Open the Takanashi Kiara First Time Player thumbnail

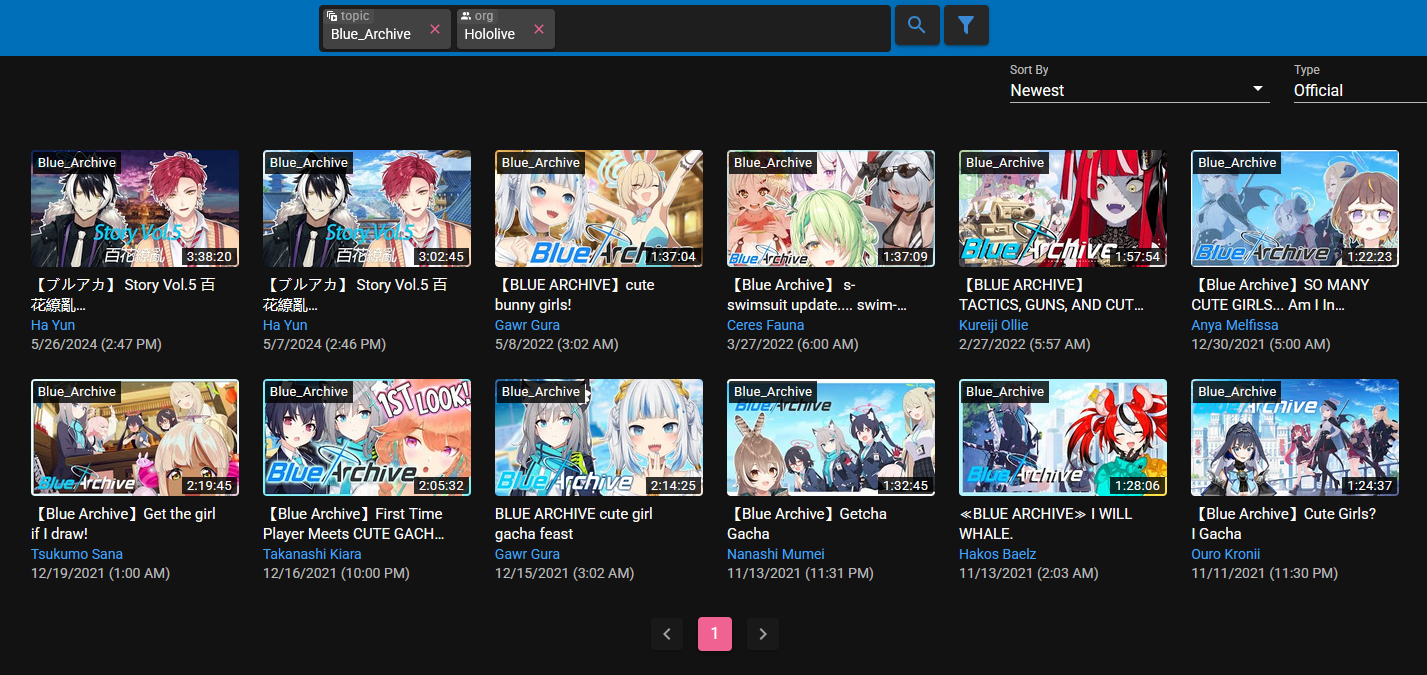point(367,438)
